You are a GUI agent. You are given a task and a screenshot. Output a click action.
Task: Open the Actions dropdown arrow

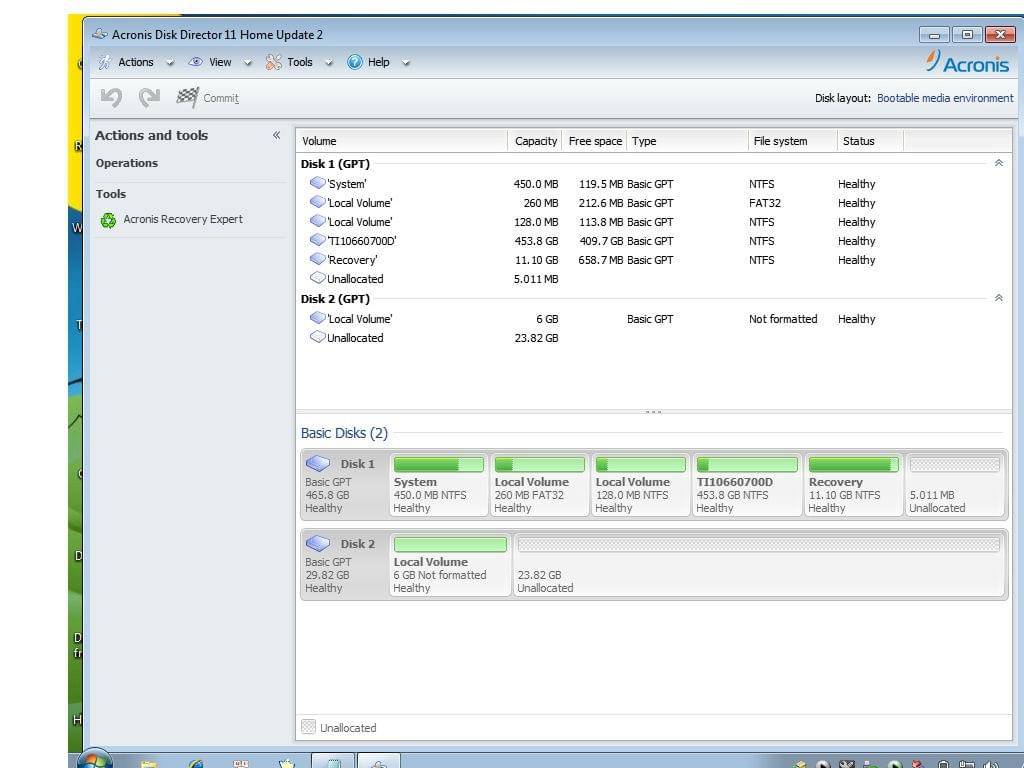[170, 63]
